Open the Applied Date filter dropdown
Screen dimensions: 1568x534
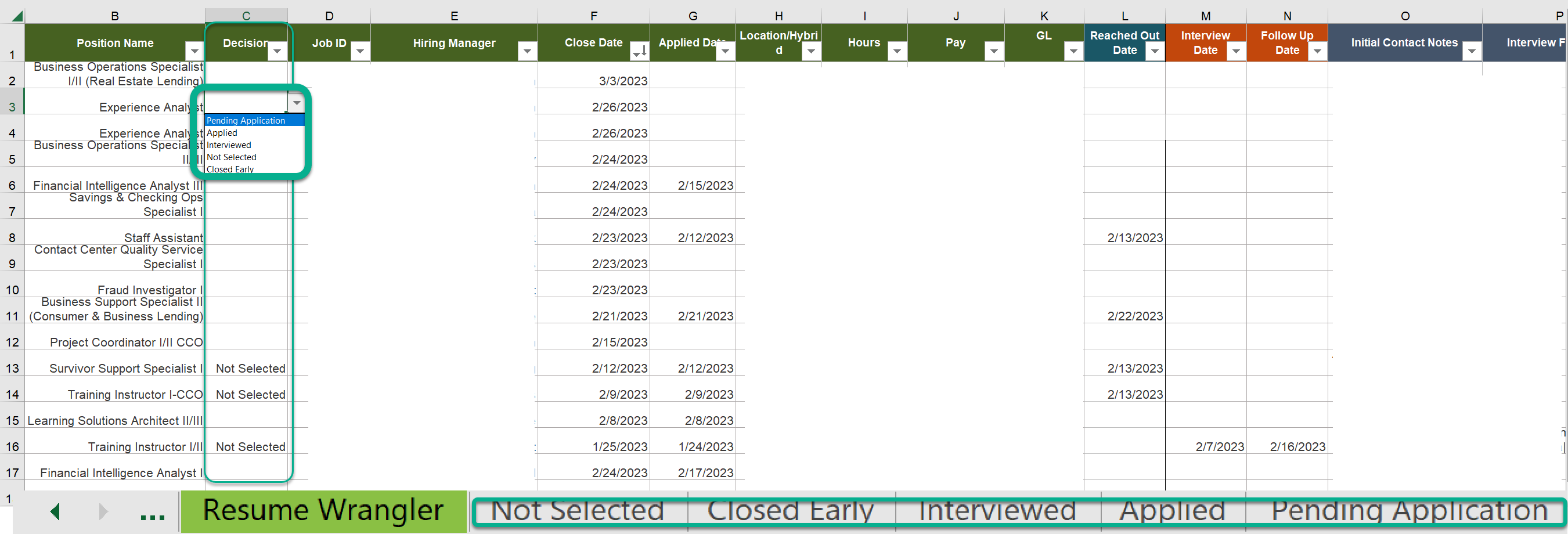click(x=725, y=51)
